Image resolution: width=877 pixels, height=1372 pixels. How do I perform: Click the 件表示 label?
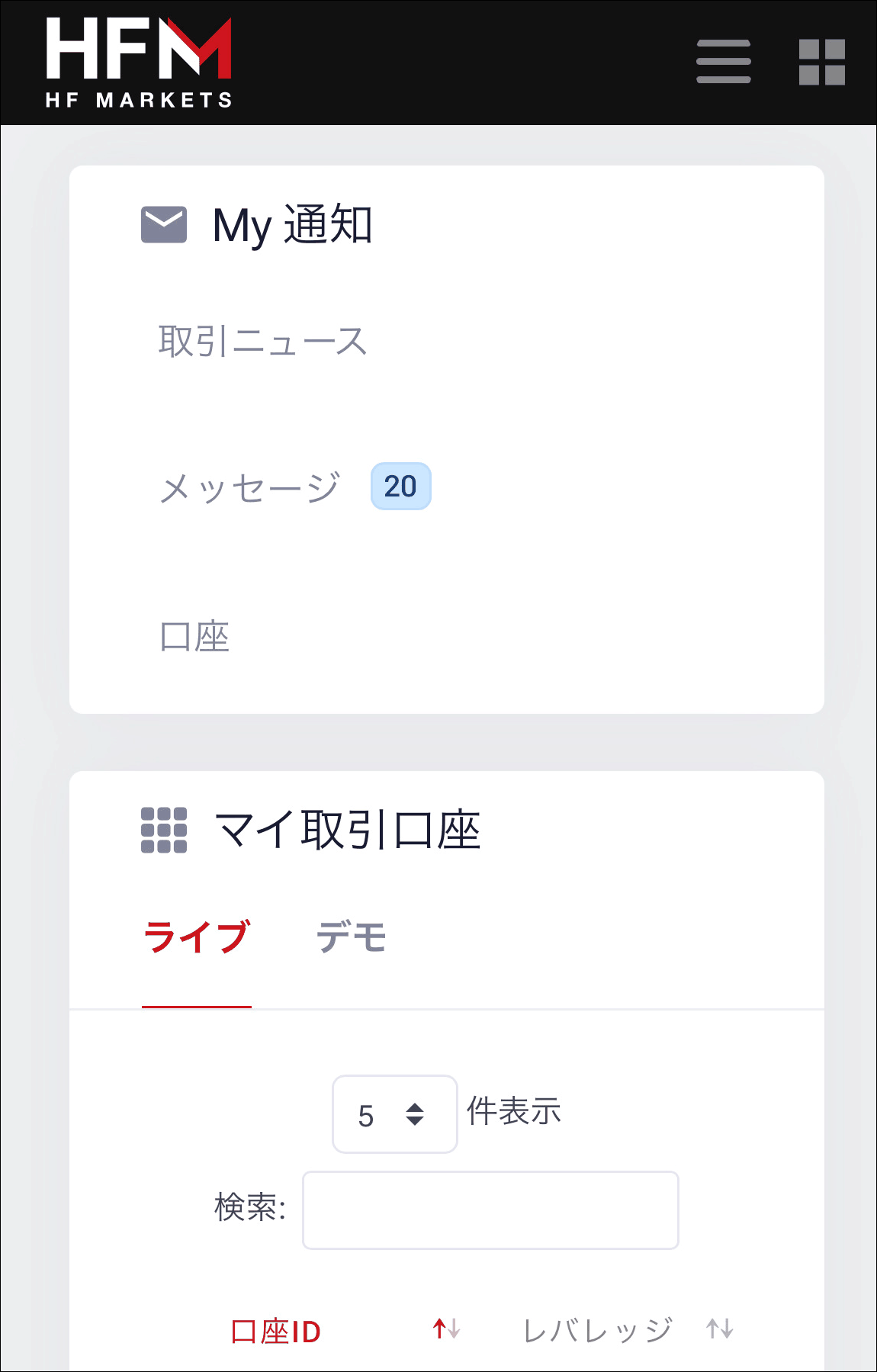tap(514, 1112)
